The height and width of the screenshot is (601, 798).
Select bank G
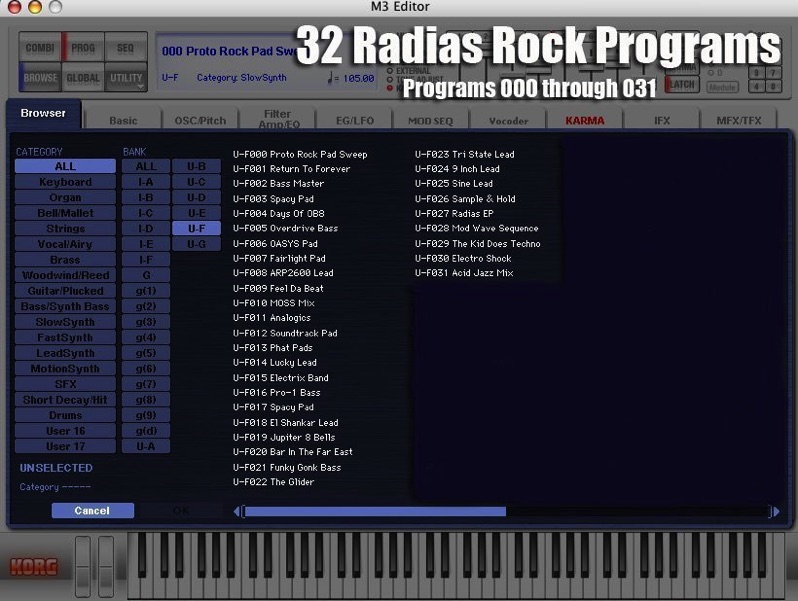(146, 275)
